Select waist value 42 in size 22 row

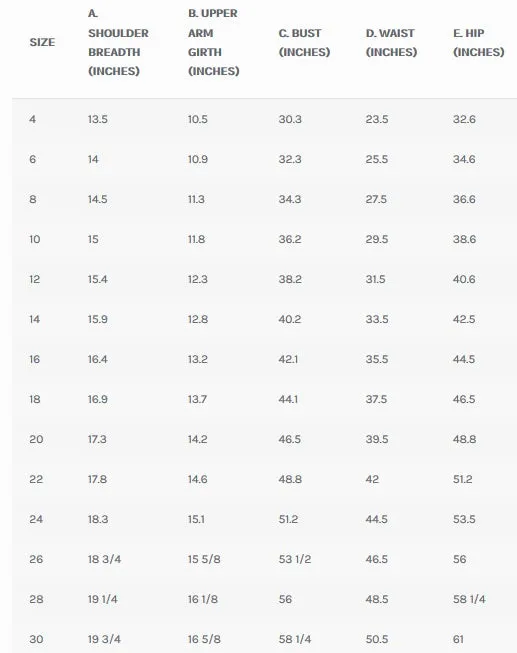pos(372,479)
